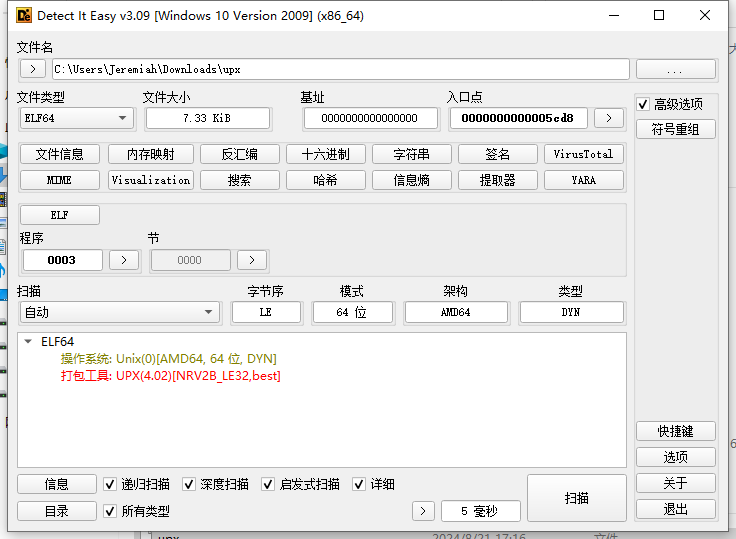Click the arrow button next to entry point
This screenshot has width=736, height=539.
(608, 118)
